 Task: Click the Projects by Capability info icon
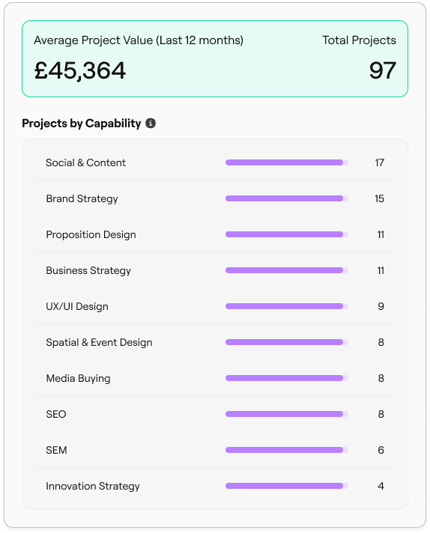point(151,123)
